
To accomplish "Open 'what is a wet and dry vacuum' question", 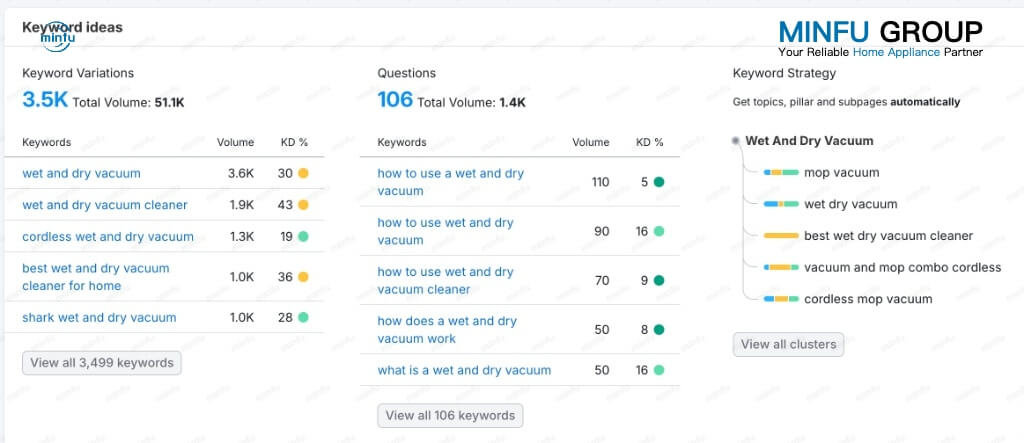I will [464, 370].
